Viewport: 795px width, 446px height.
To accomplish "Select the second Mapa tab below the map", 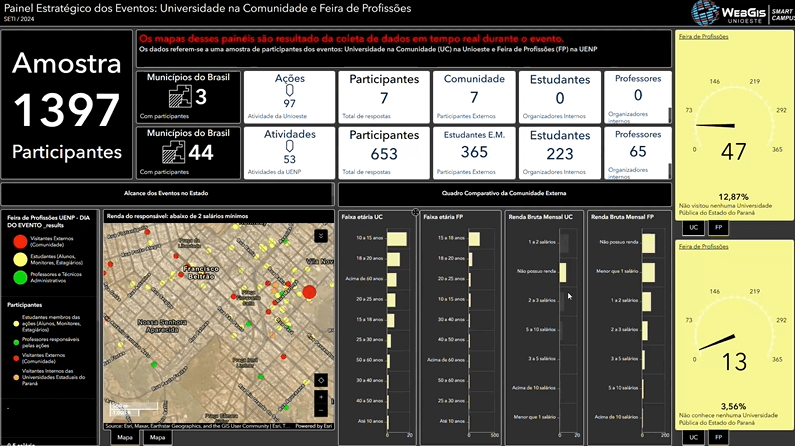I will (x=158, y=437).
